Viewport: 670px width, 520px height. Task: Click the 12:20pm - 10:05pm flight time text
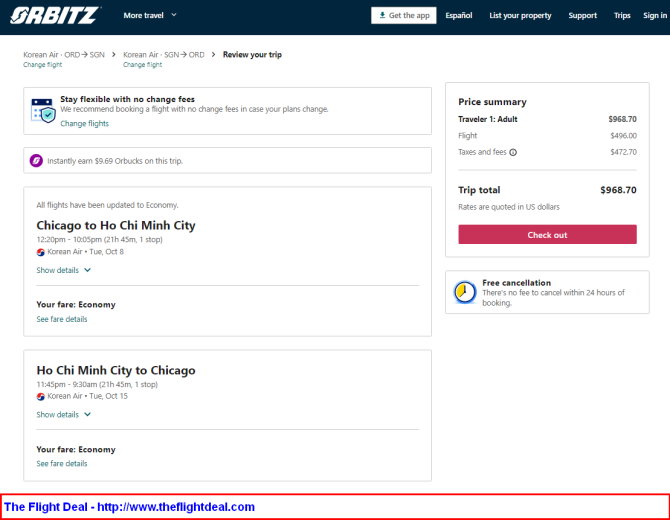pos(100,240)
